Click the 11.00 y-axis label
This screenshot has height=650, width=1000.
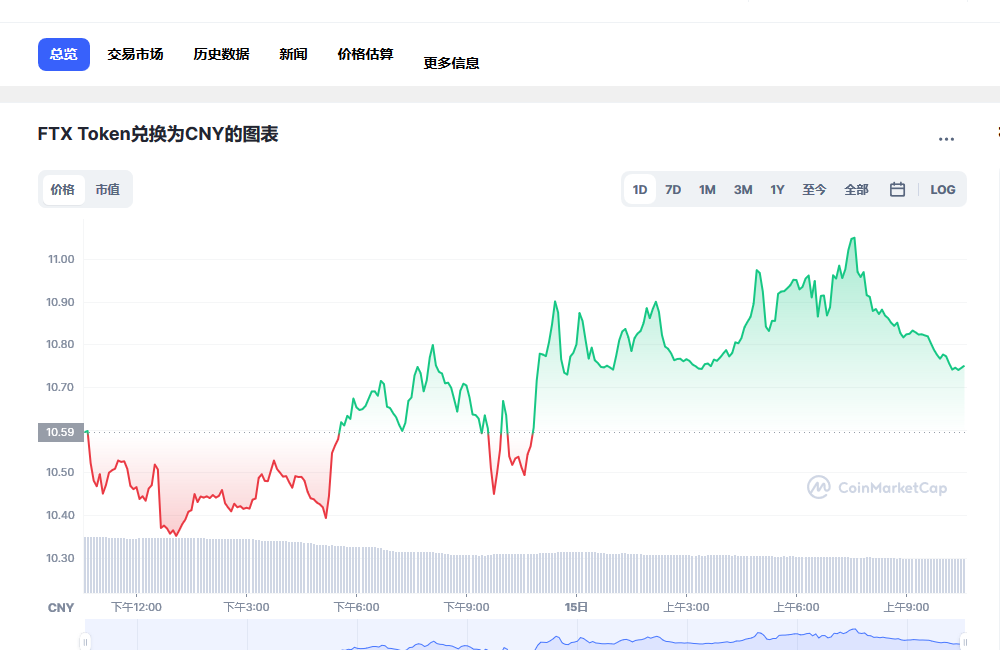click(61, 259)
